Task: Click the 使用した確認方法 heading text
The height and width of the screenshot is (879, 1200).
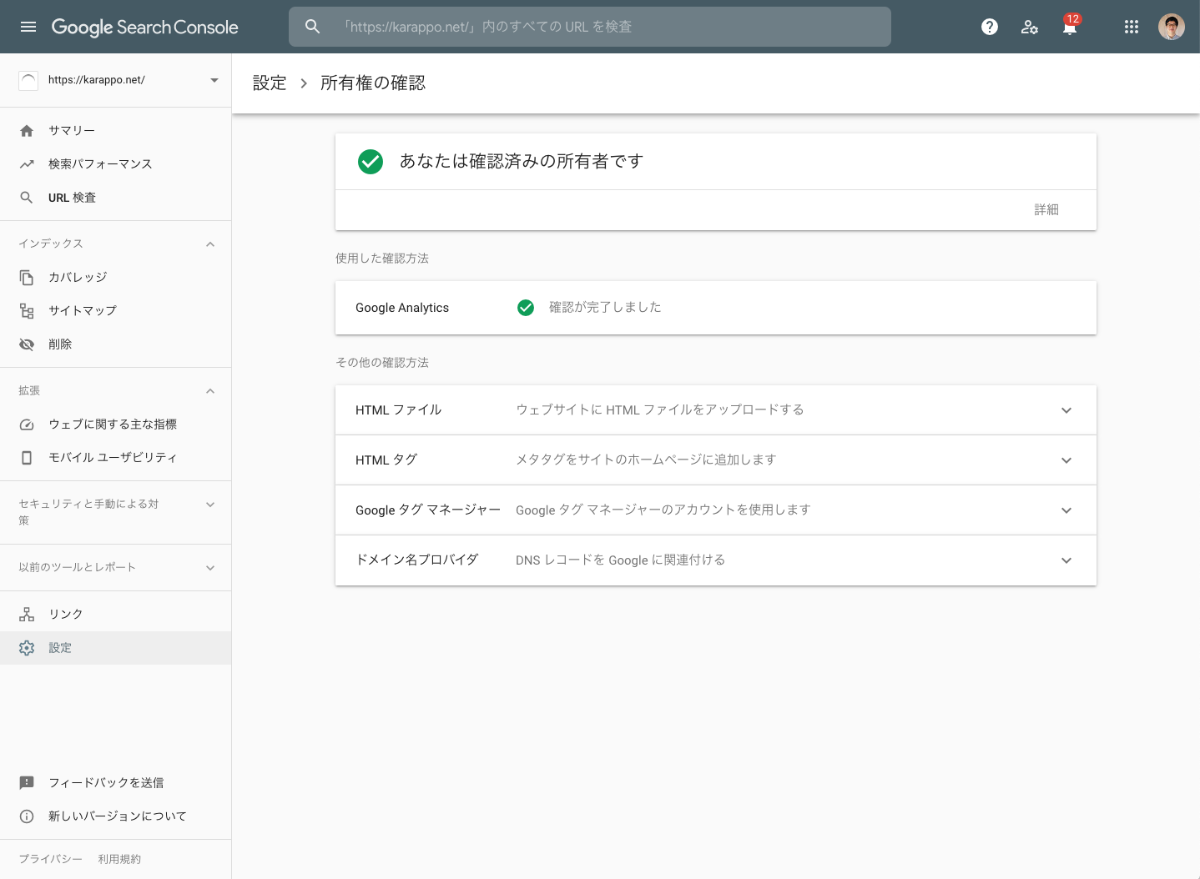Action: coord(382,258)
